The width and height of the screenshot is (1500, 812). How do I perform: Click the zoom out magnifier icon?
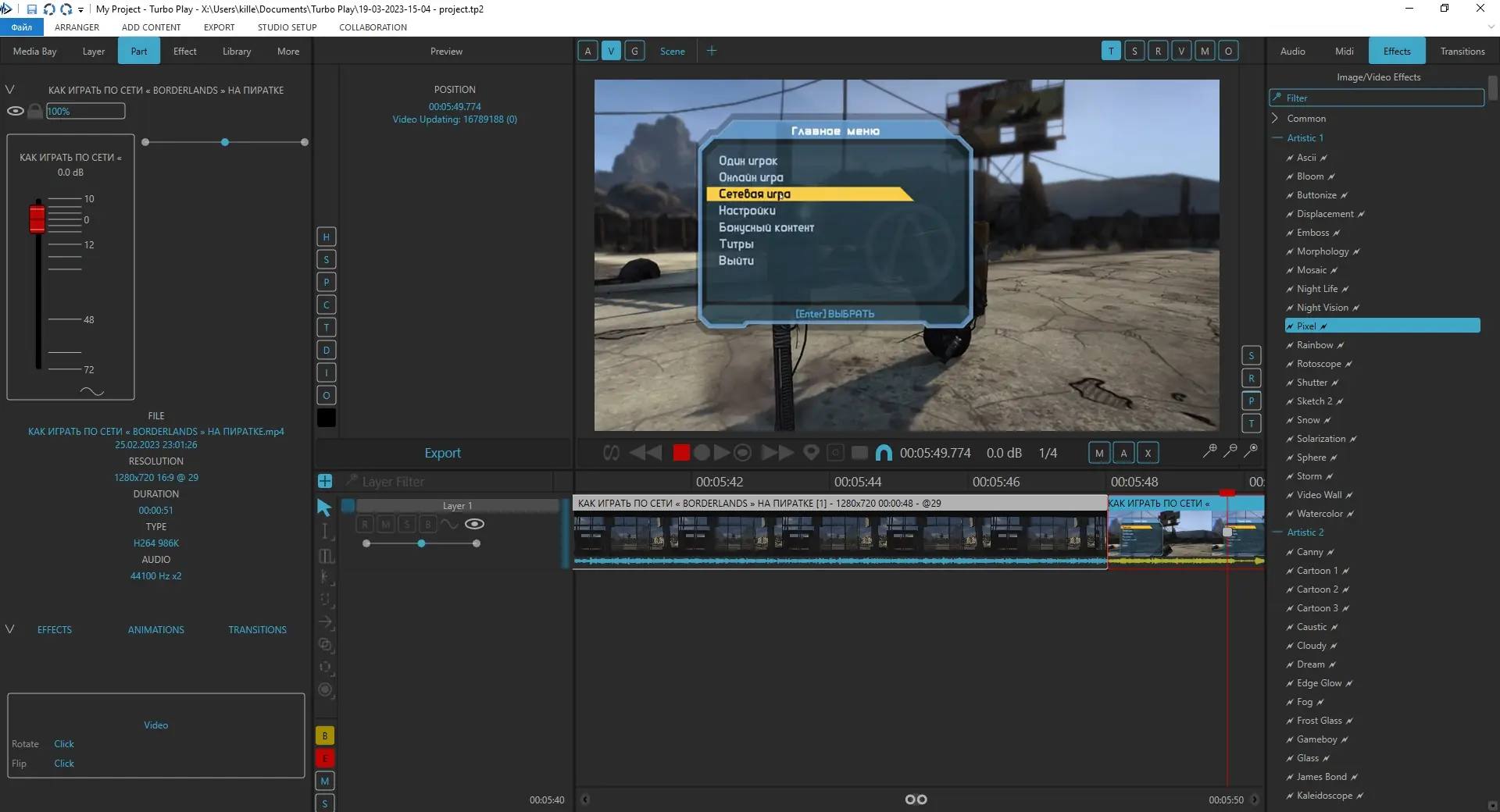click(1230, 451)
